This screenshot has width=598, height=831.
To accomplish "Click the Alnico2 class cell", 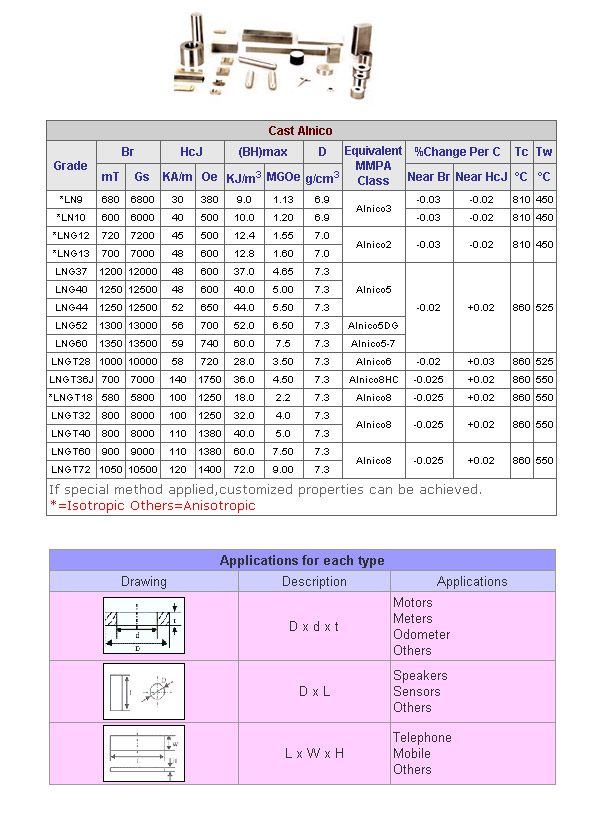I will point(373,244).
